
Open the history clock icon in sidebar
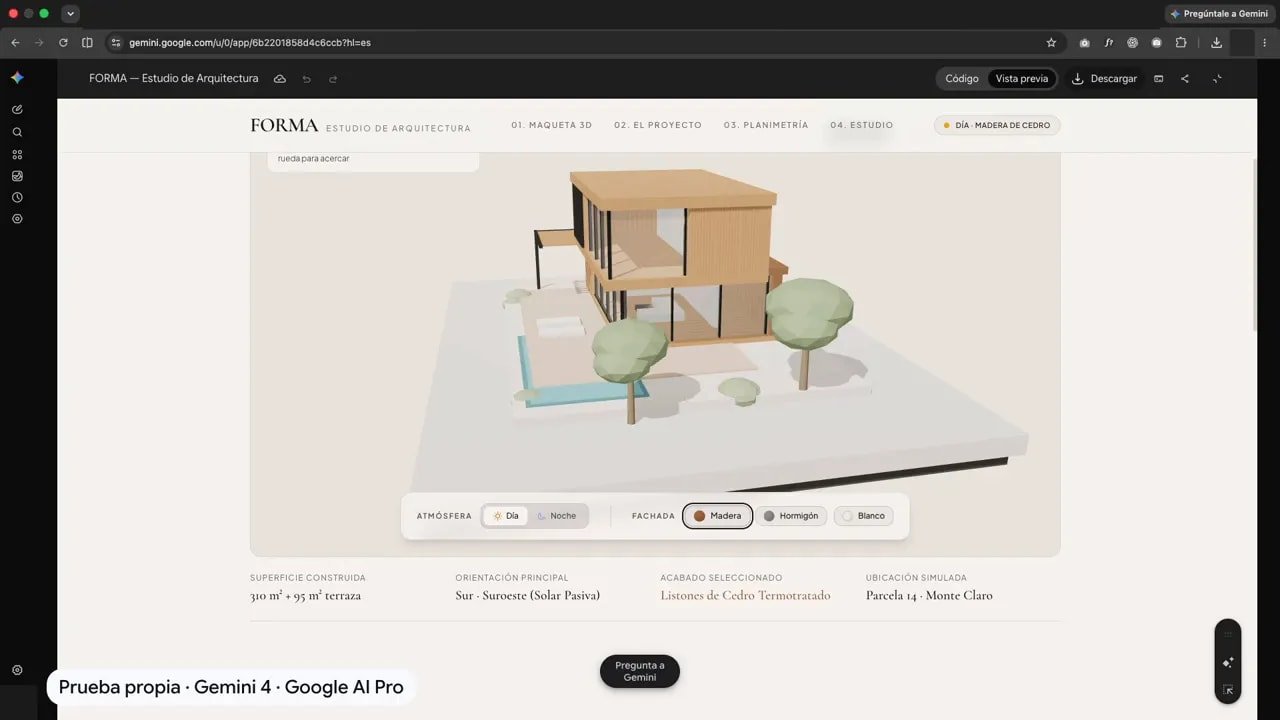point(17,197)
